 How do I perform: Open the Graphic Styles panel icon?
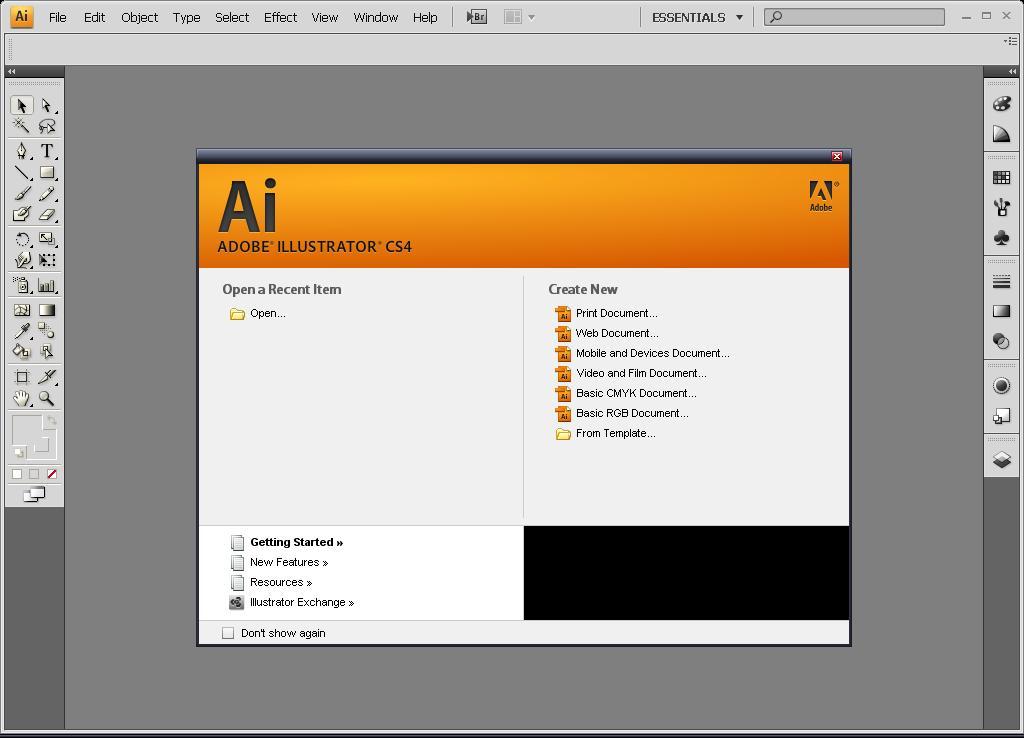[x=1001, y=415]
